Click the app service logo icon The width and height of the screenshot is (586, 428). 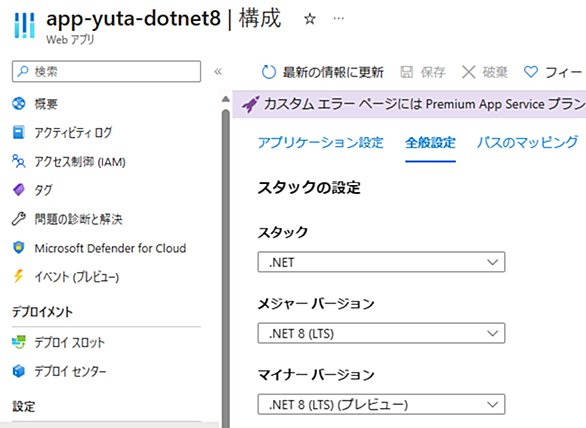tap(24, 25)
